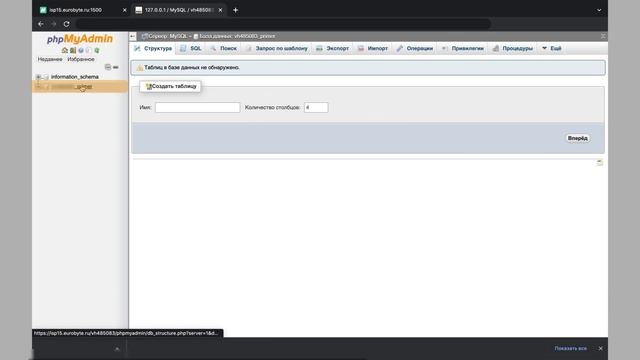Open the blue question-mark documentation icon
Image resolution: width=640 pixels, height=360 pixels.
pyautogui.click(x=81, y=50)
